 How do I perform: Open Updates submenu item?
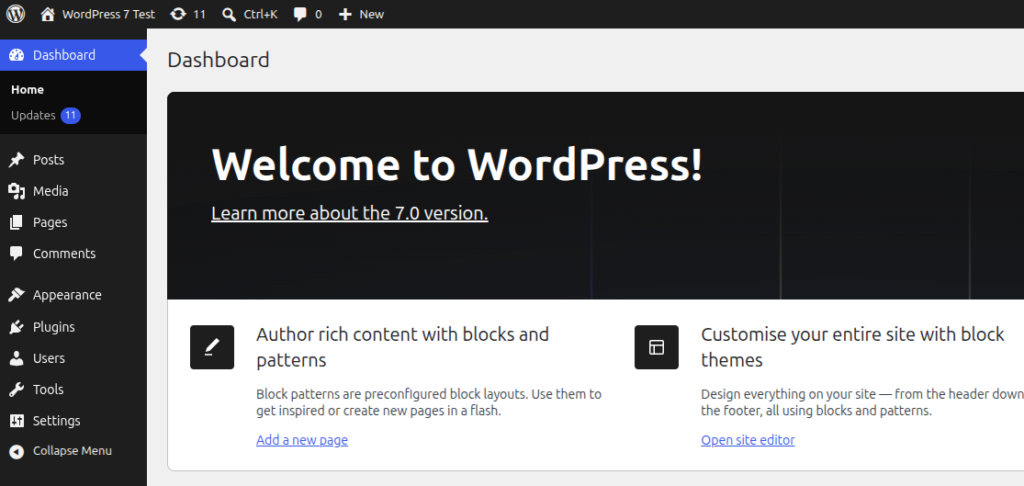pos(33,116)
